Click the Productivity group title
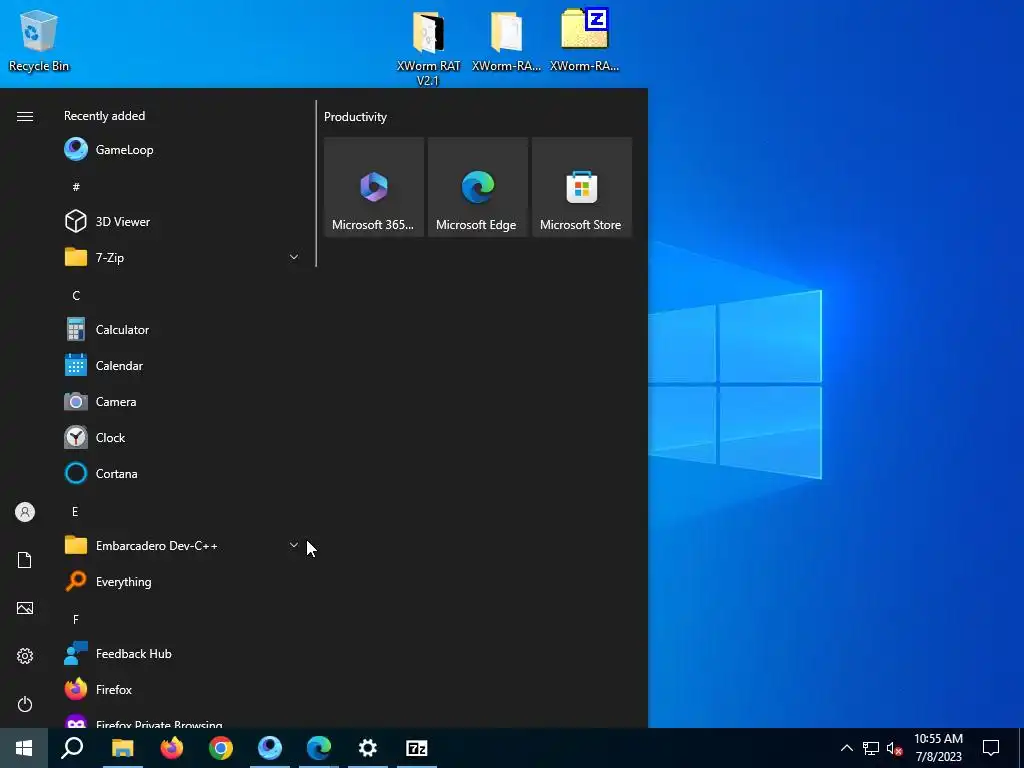 (x=355, y=117)
